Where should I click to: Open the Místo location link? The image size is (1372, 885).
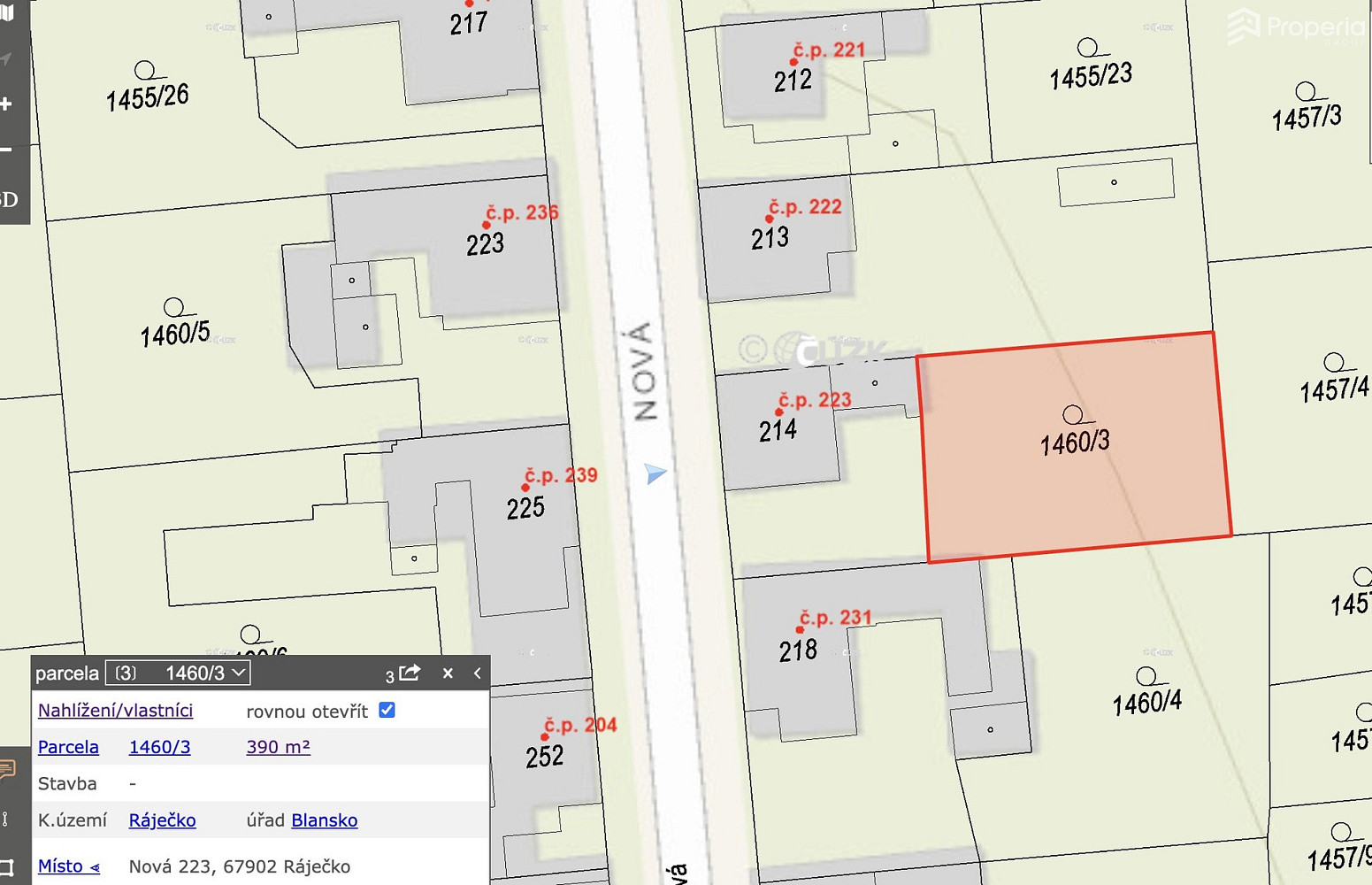click(68, 866)
